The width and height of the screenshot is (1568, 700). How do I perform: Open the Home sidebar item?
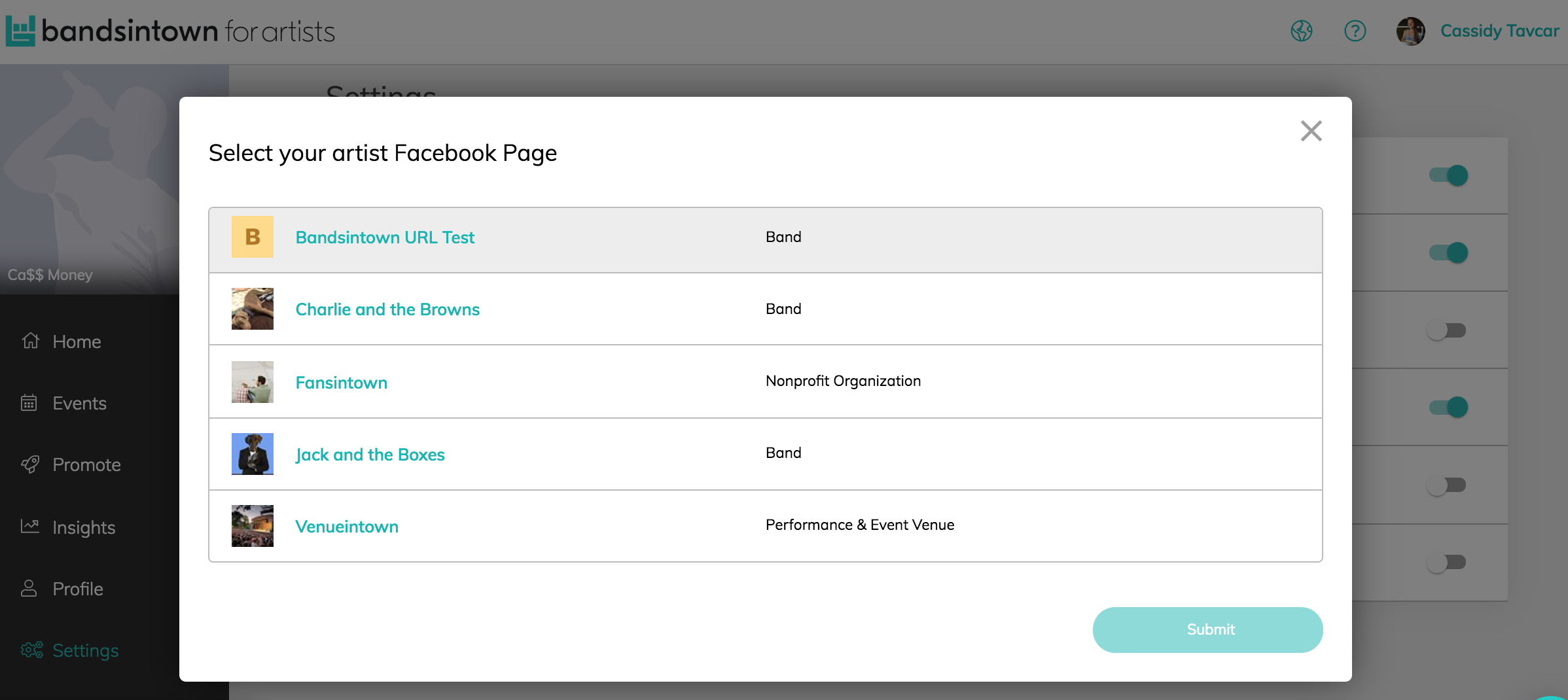click(77, 341)
